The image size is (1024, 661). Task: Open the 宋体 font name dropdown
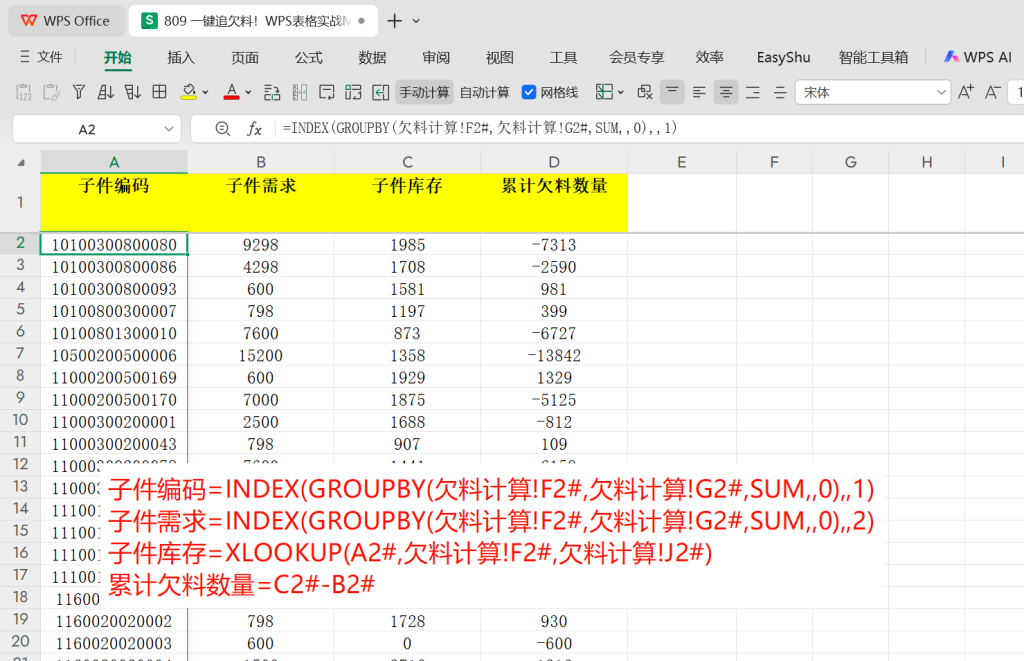pyautogui.click(x=941, y=92)
